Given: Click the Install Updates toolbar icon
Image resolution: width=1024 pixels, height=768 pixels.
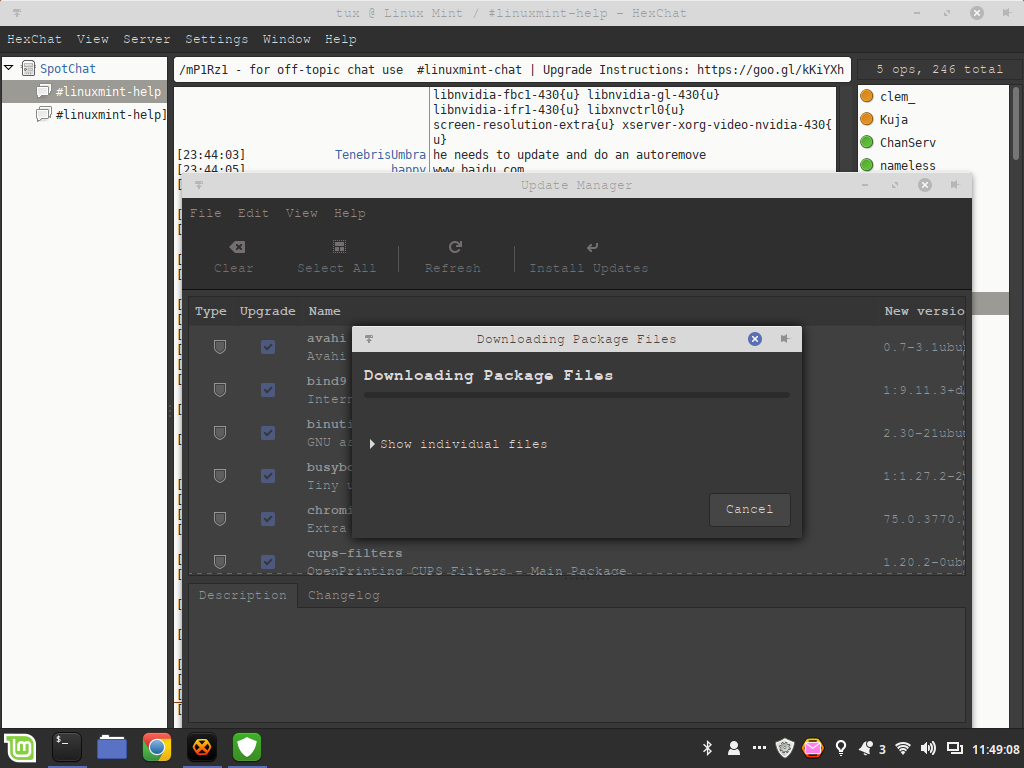Looking at the screenshot, I should point(592,247).
